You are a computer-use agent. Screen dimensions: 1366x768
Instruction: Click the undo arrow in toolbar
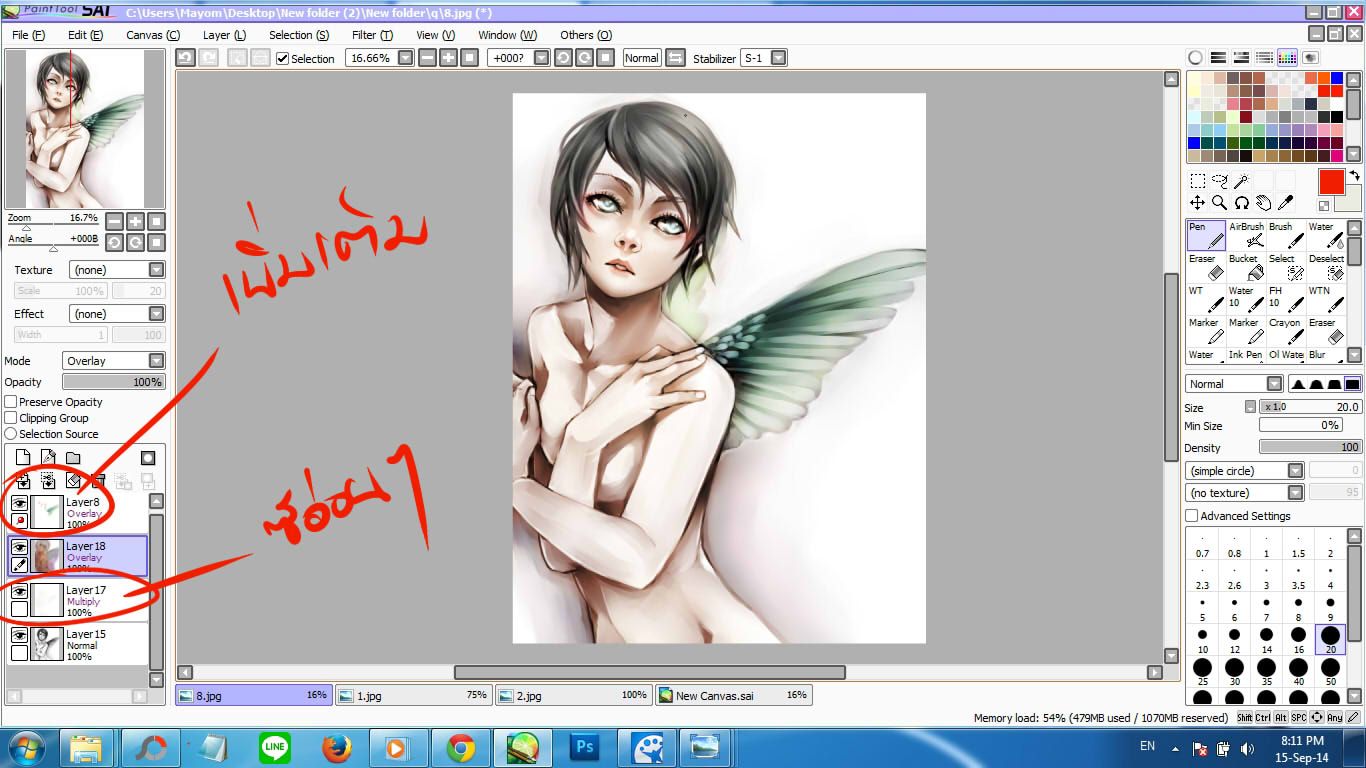point(185,58)
